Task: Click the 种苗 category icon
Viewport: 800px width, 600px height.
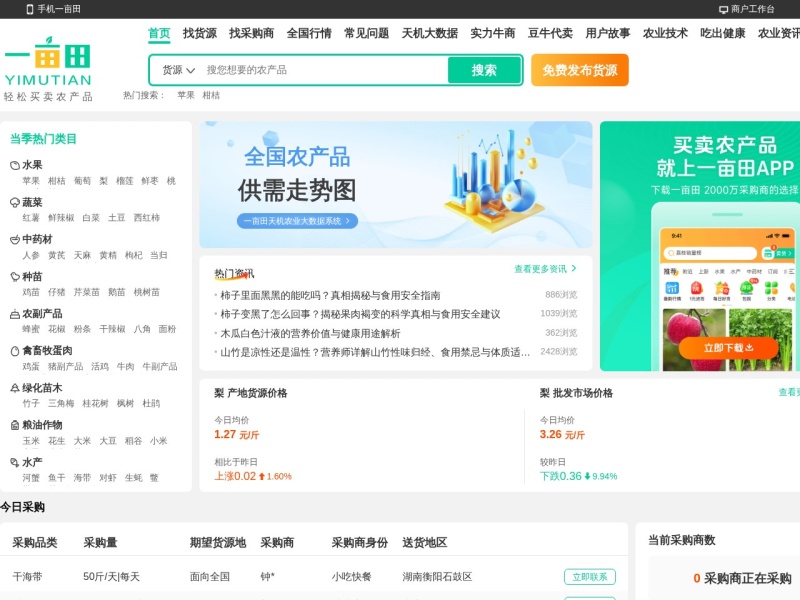Action: click(x=15, y=277)
